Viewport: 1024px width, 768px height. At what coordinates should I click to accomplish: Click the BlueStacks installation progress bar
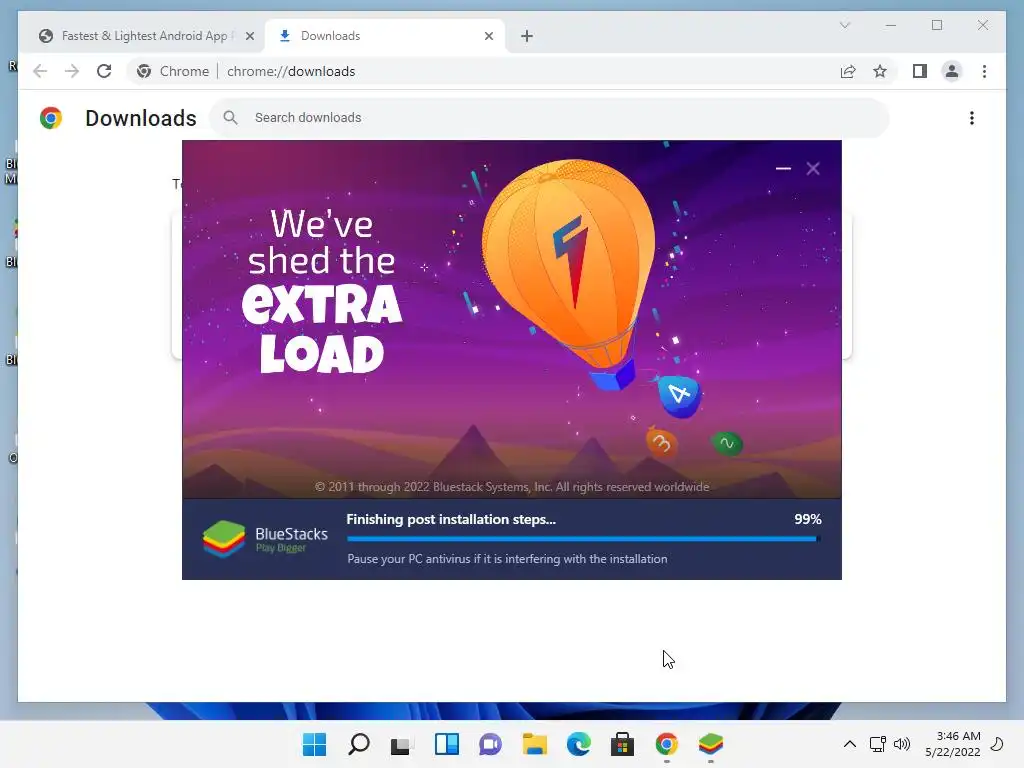[x=584, y=539]
